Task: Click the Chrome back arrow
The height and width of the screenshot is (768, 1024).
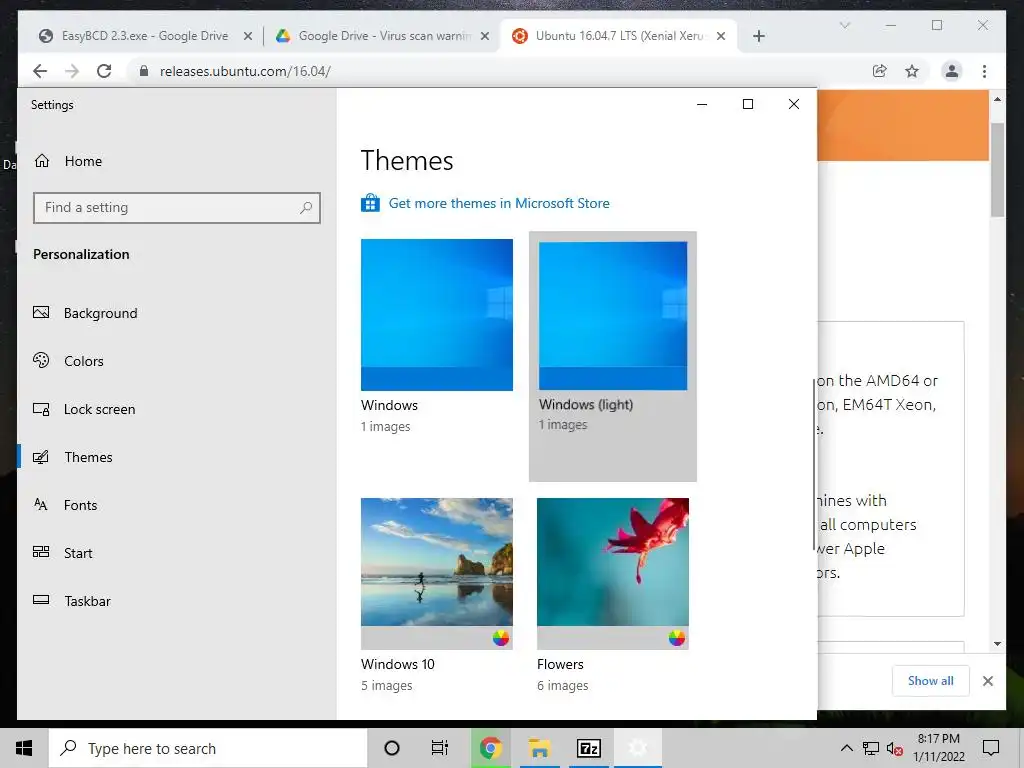Action: click(x=40, y=71)
